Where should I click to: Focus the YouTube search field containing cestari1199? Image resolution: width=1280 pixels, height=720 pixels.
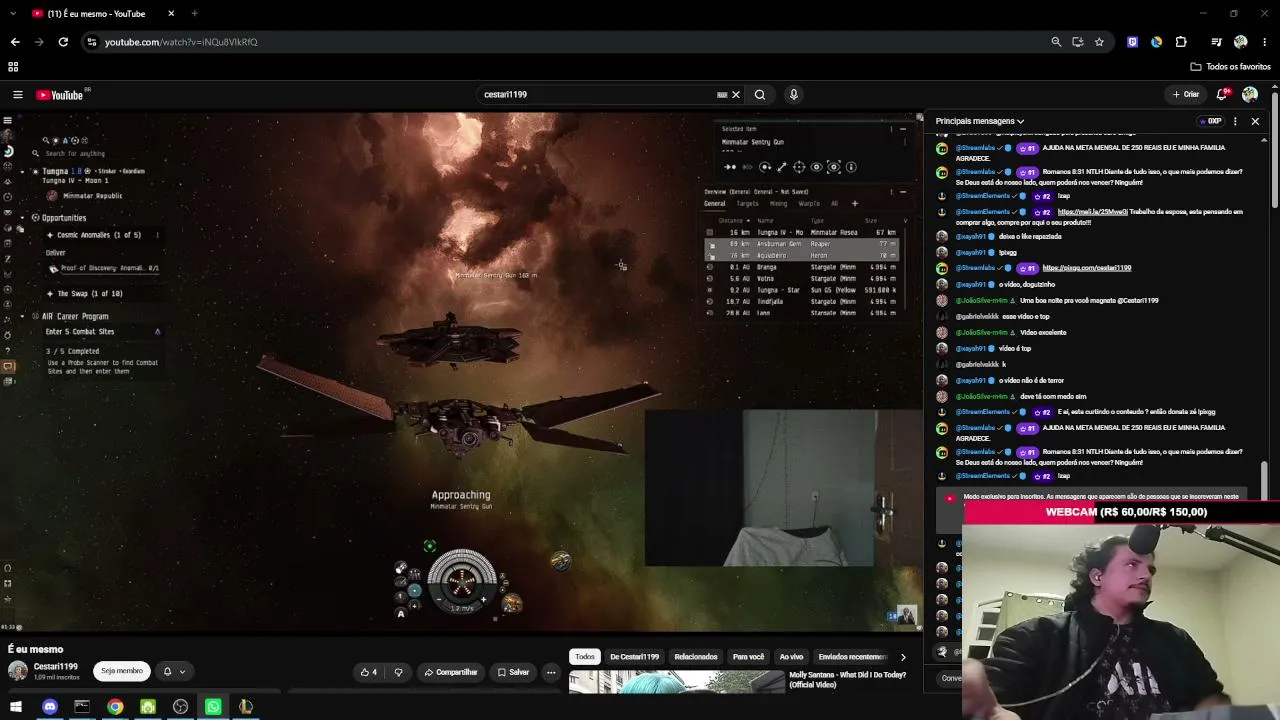598,95
